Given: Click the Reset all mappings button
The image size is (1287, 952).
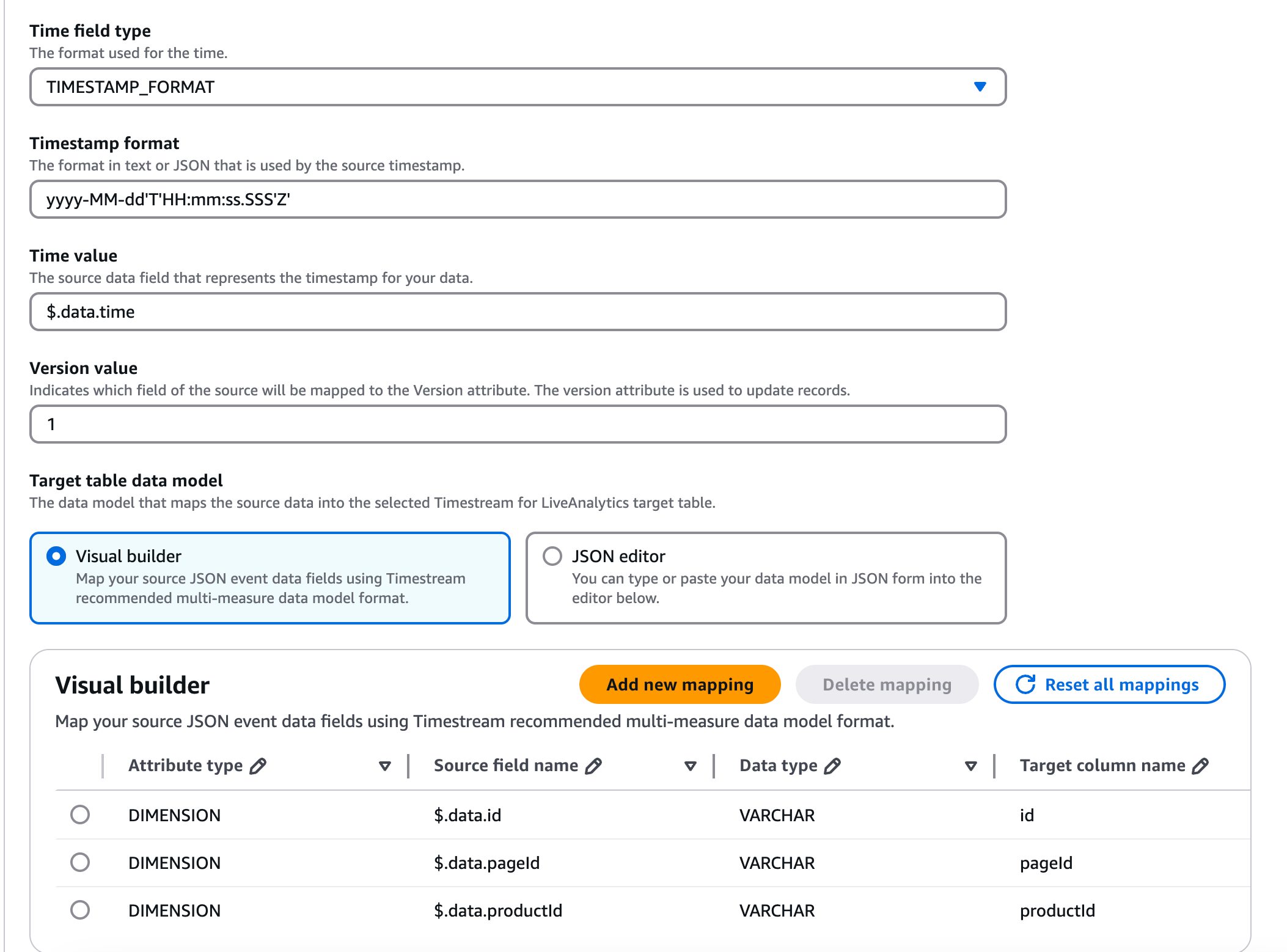Looking at the screenshot, I should point(1109,684).
